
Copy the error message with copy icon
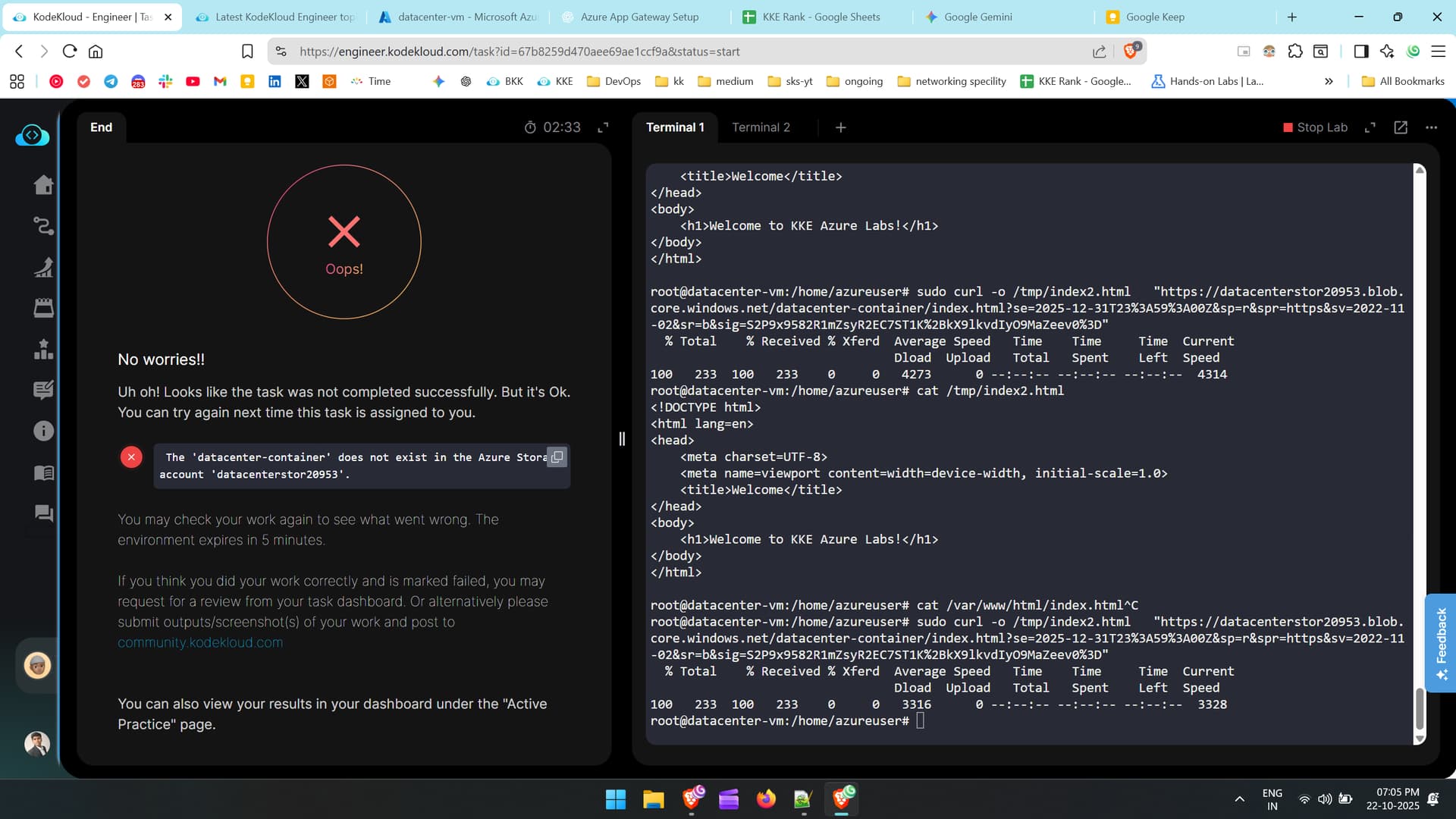tap(557, 457)
